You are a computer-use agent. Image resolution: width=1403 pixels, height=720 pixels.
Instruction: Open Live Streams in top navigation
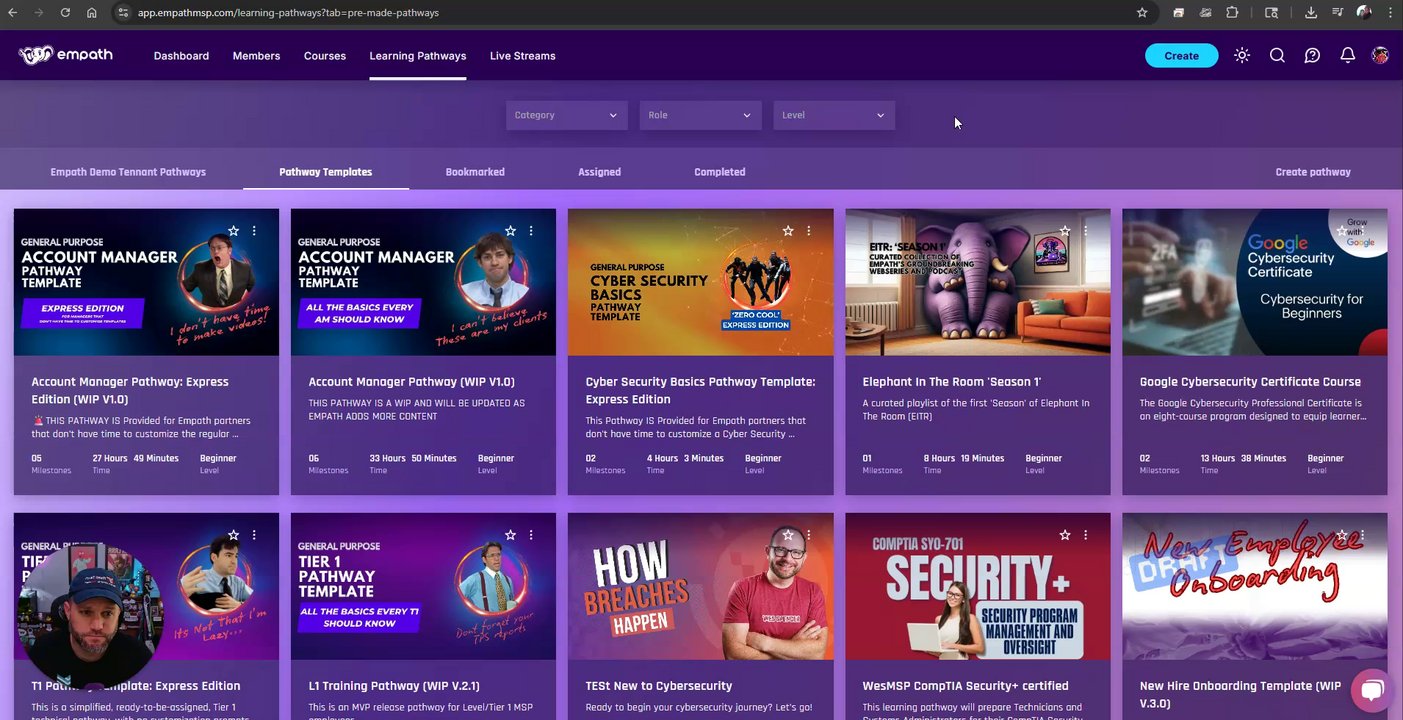(x=522, y=56)
